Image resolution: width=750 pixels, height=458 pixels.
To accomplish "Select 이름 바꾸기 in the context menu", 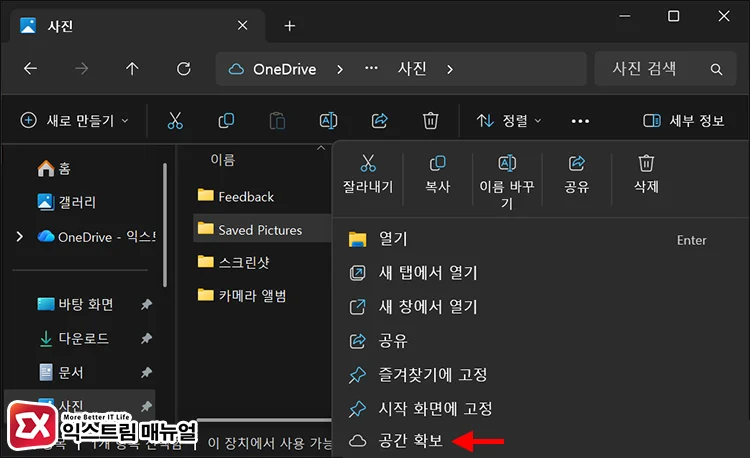I will [507, 182].
